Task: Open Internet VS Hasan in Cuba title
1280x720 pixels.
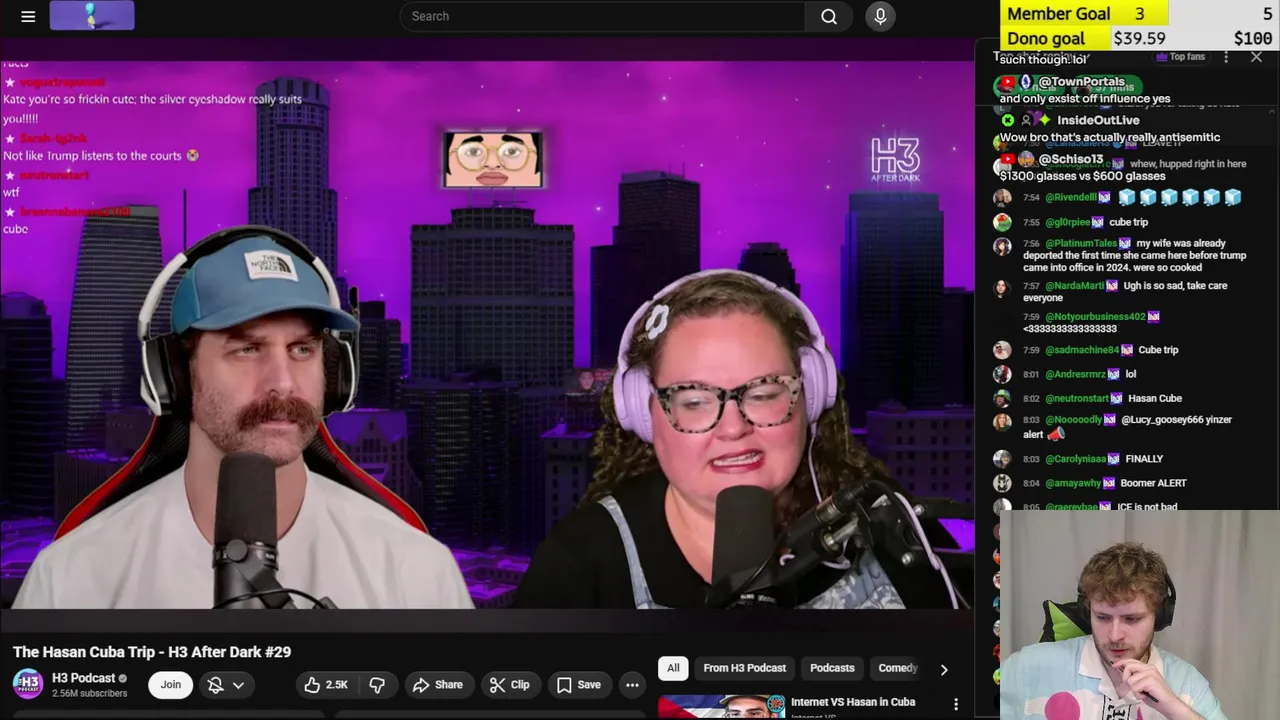Action: pos(853,702)
